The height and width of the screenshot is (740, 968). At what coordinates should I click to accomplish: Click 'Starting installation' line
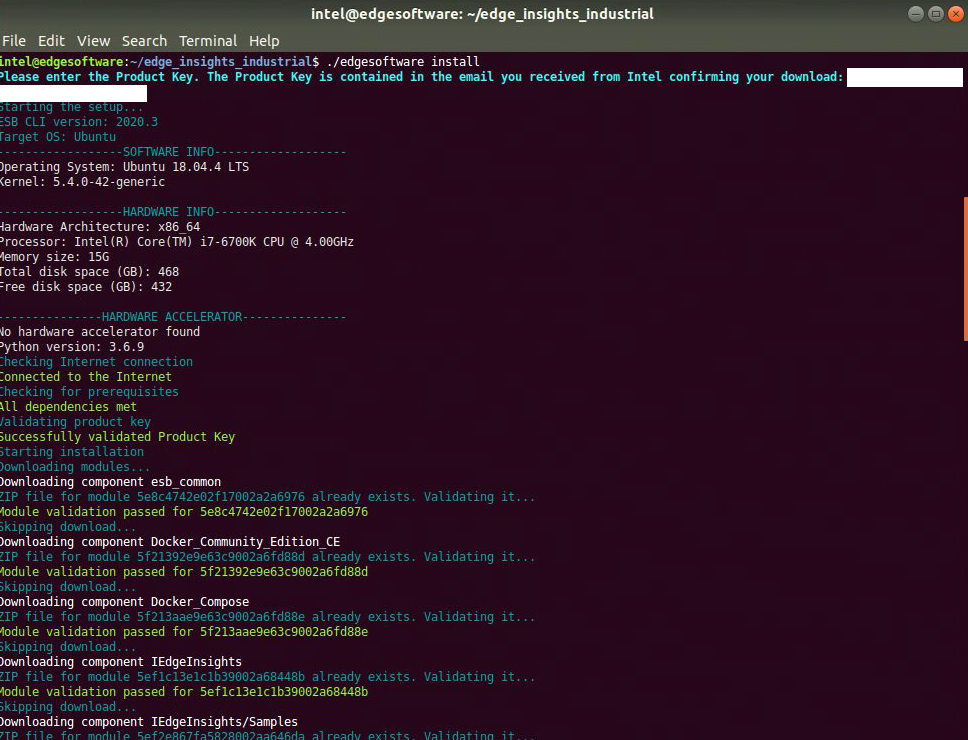(72, 451)
